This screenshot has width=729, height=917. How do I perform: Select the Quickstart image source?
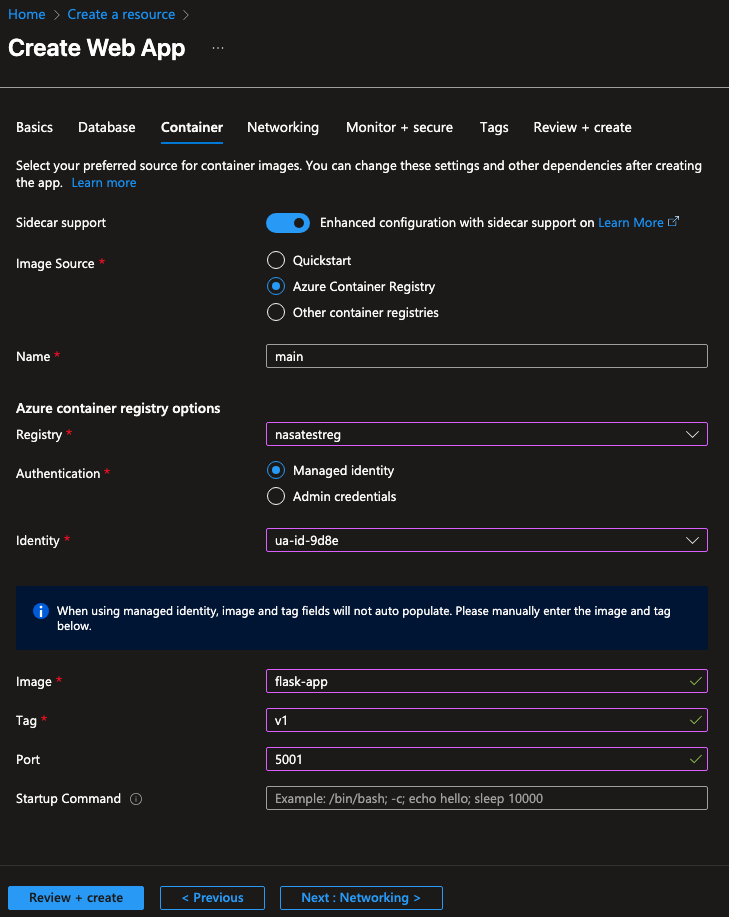[x=276, y=260]
